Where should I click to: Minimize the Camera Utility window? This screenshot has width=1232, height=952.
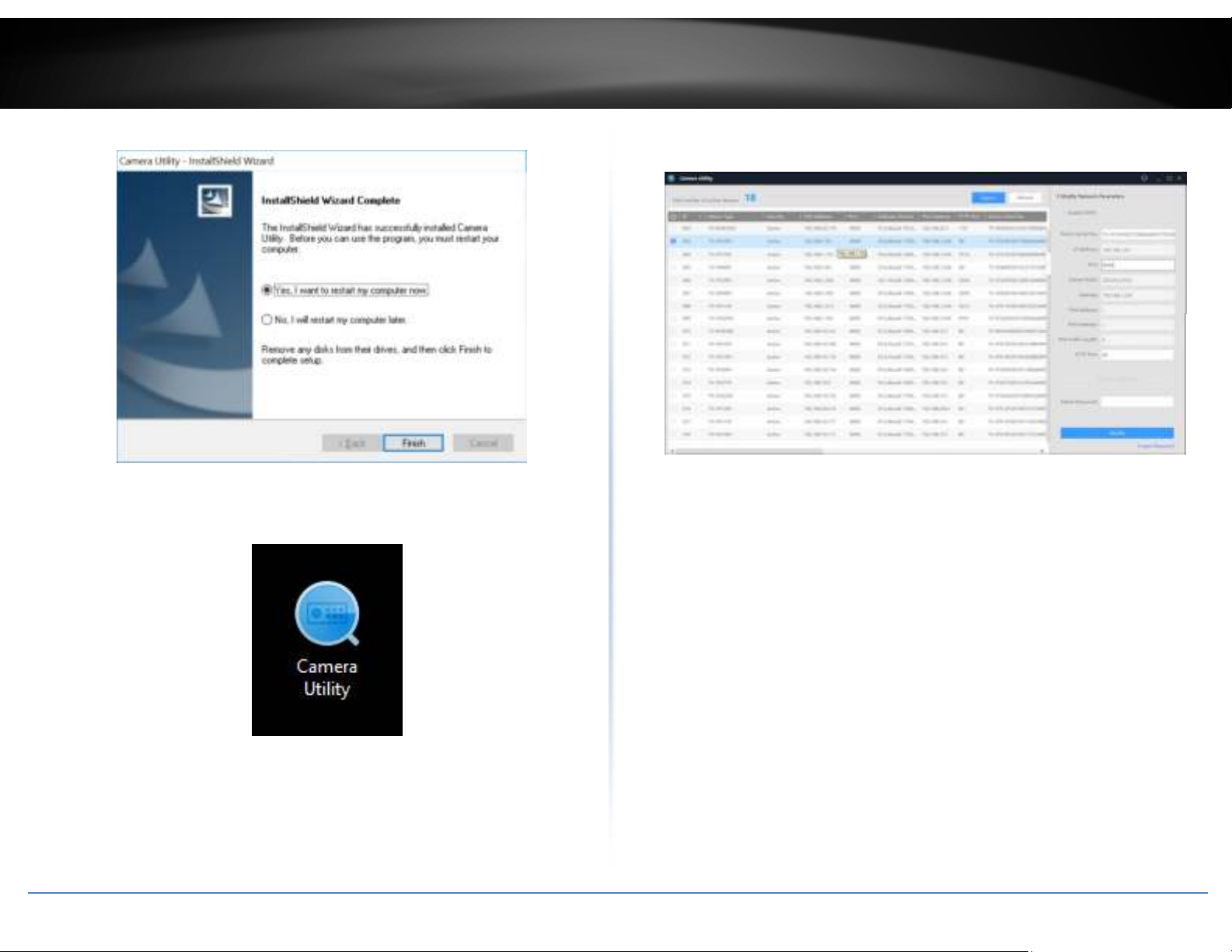click(x=1157, y=178)
